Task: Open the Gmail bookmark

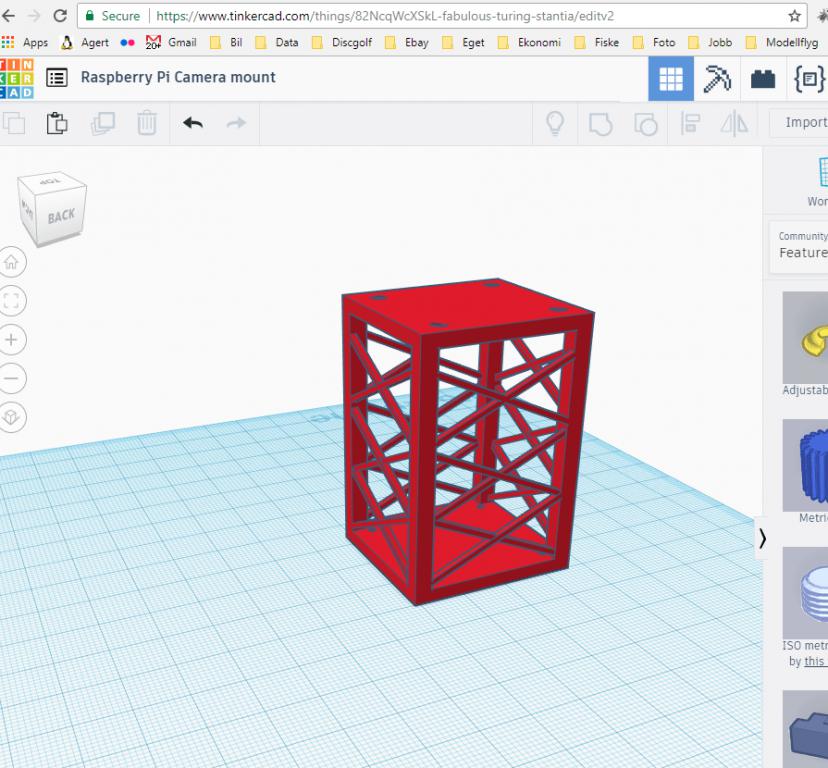Action: [171, 42]
